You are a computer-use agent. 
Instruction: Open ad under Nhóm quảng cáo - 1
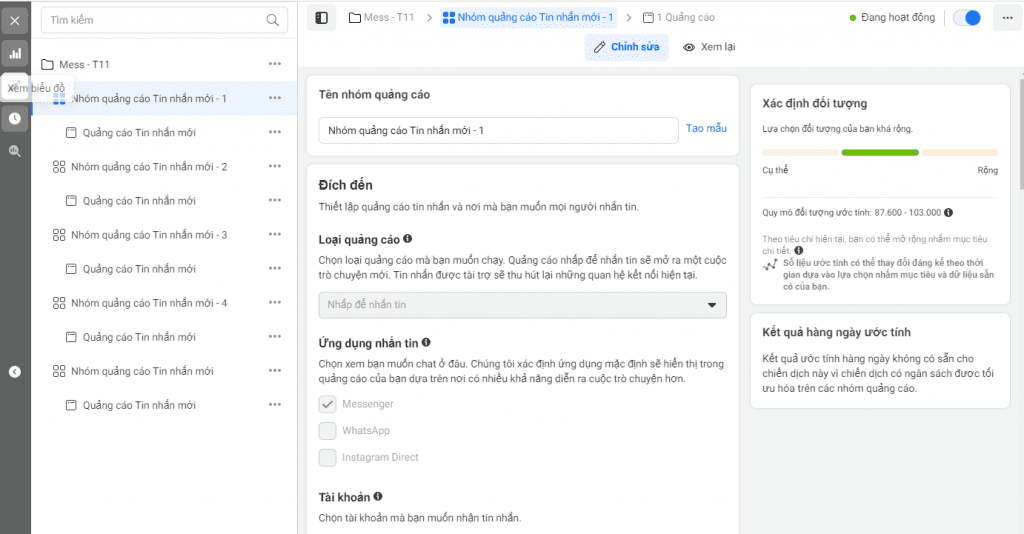point(138,133)
